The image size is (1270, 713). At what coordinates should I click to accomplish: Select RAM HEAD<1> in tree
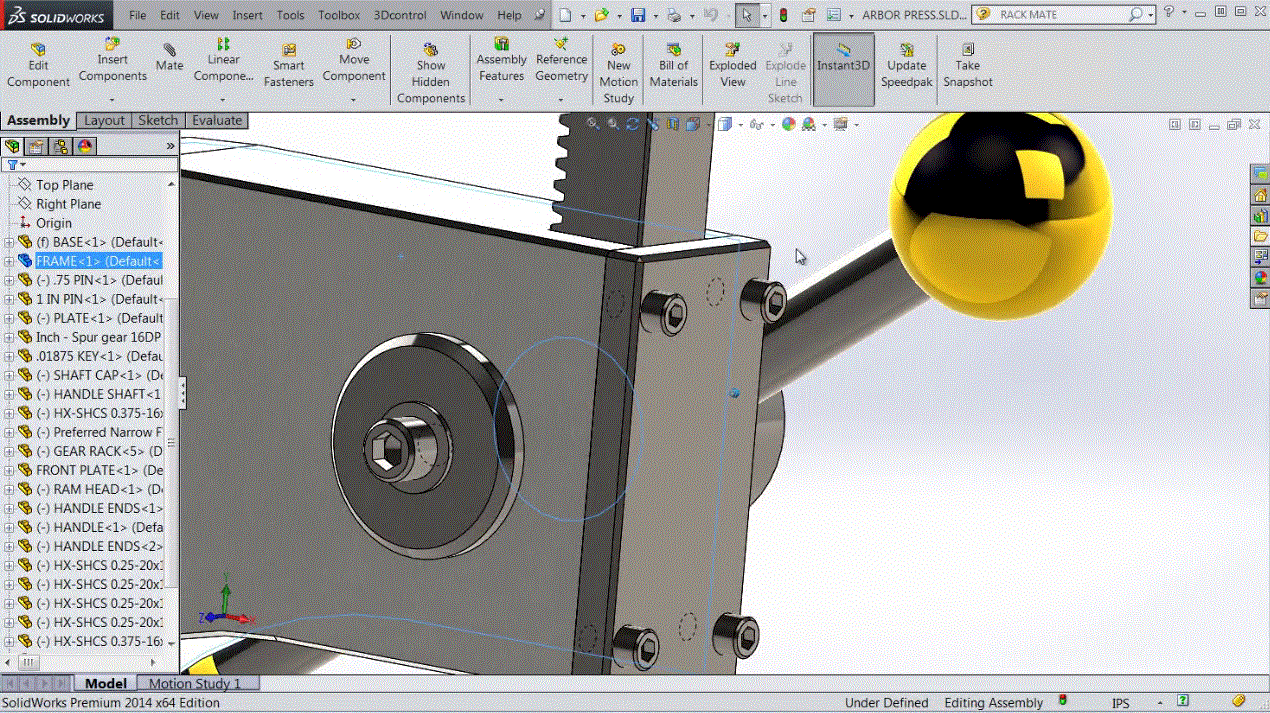(x=99, y=489)
